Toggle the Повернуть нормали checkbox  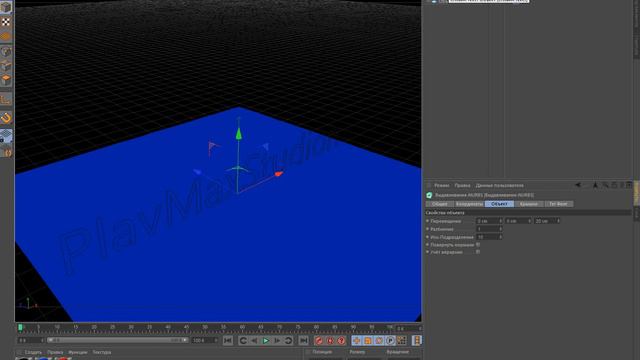[478, 245]
